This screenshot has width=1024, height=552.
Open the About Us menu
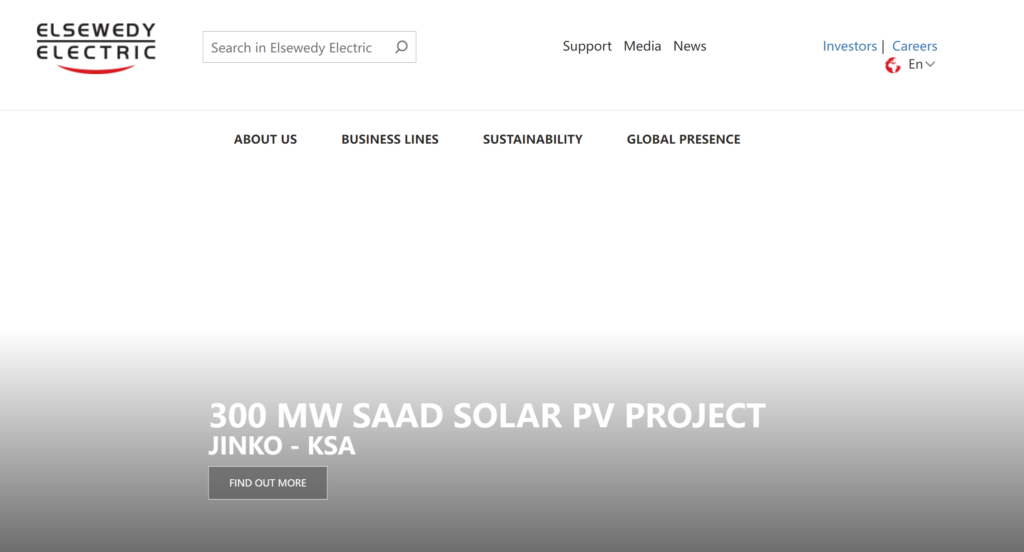tap(265, 139)
